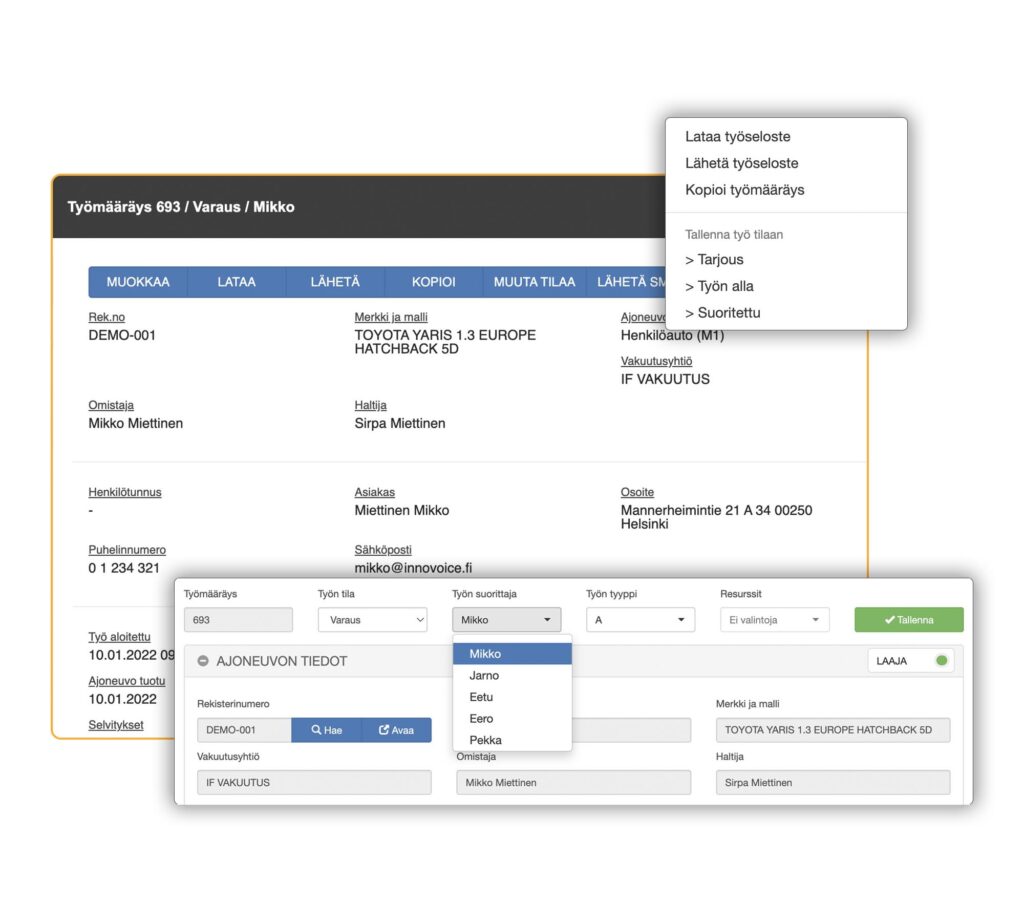Click the MUOKKAA toolbar button
This screenshot has height=922, width=1024.
point(138,282)
